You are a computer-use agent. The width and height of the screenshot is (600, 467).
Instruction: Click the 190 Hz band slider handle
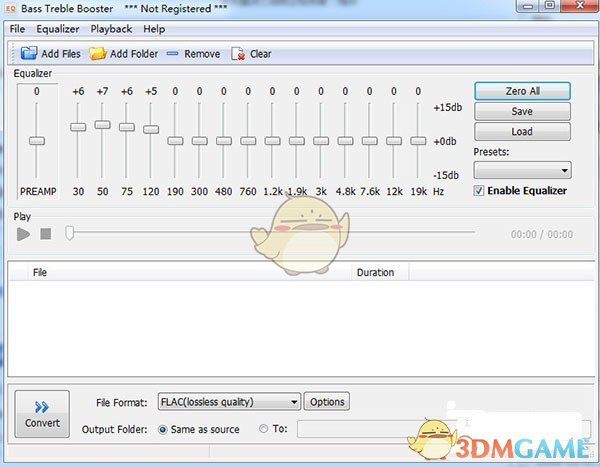[175, 141]
